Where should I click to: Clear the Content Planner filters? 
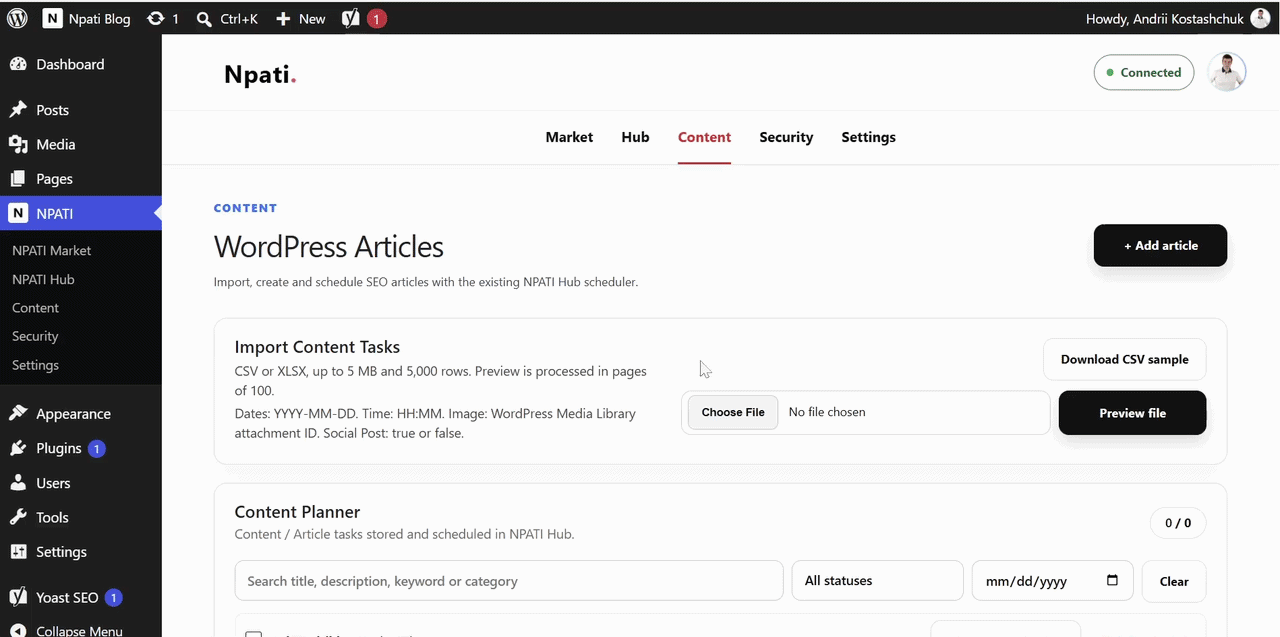(x=1174, y=581)
